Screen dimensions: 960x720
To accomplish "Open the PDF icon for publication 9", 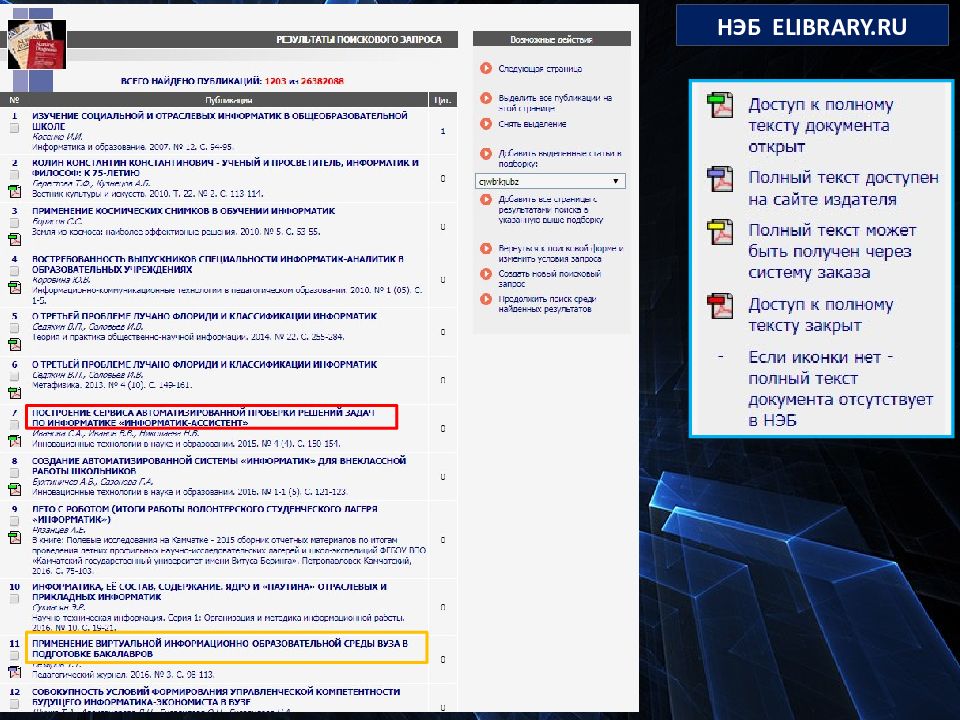I will click(x=14, y=537).
